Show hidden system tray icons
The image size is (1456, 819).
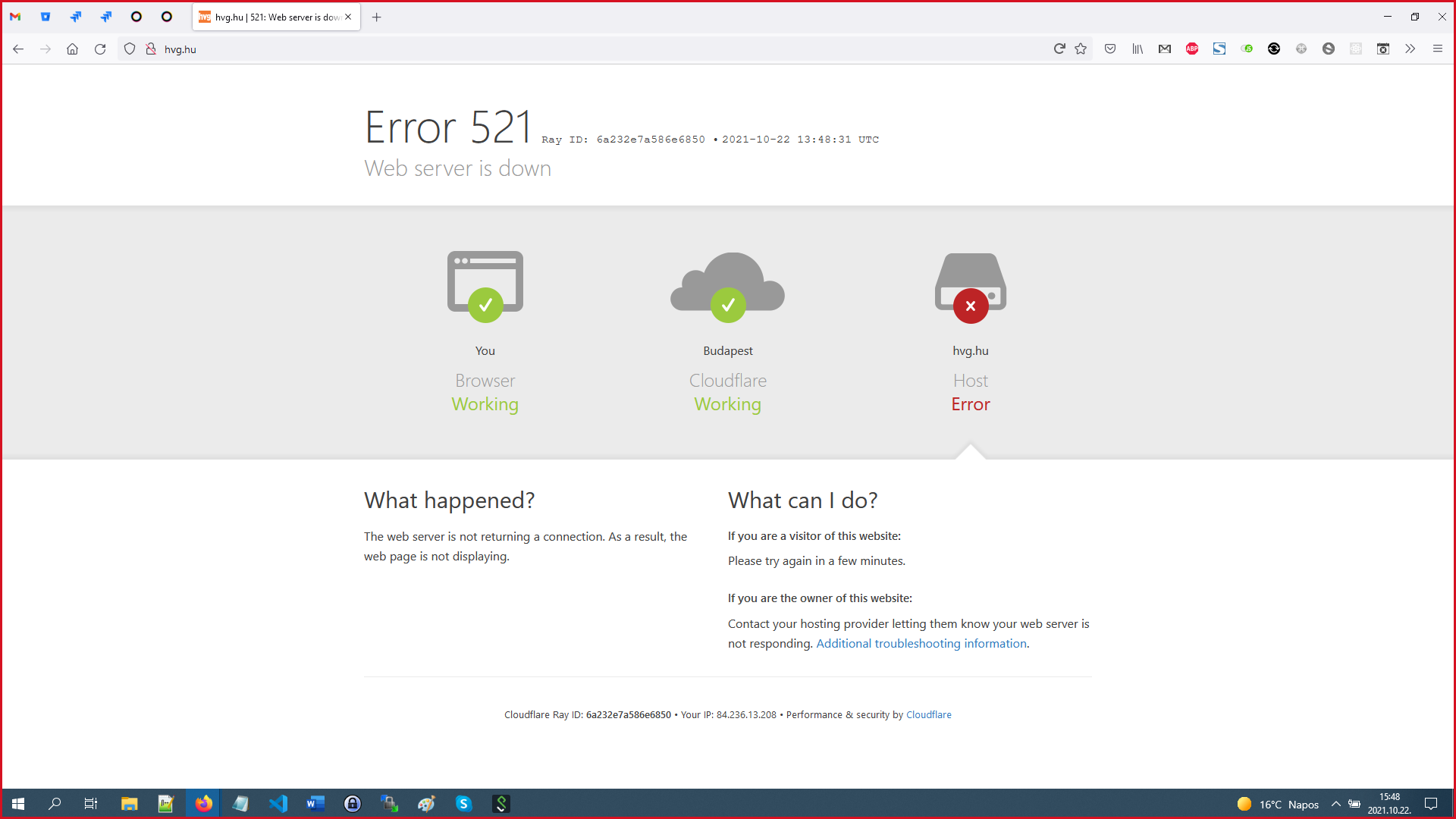coord(1335,804)
